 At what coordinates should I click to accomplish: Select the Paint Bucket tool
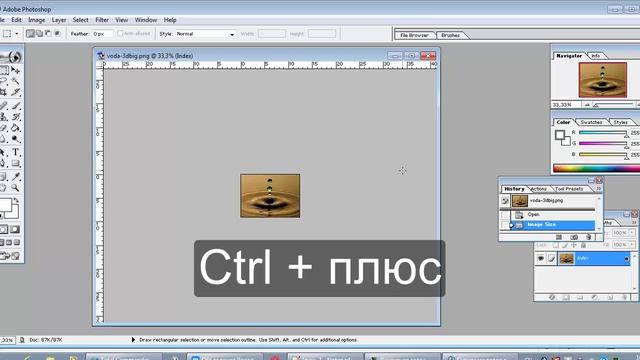coord(16,128)
